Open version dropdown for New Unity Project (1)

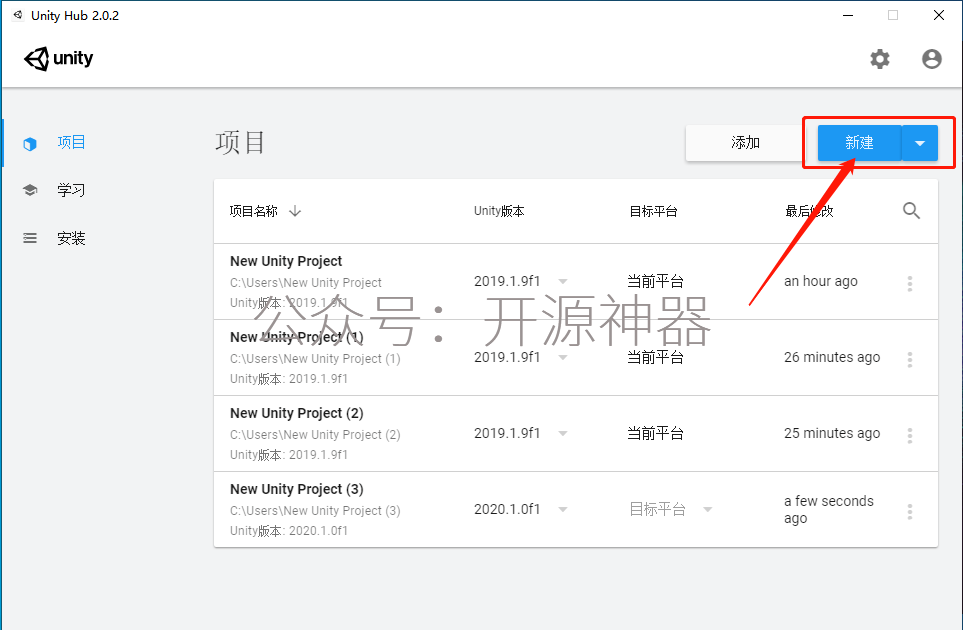(563, 357)
